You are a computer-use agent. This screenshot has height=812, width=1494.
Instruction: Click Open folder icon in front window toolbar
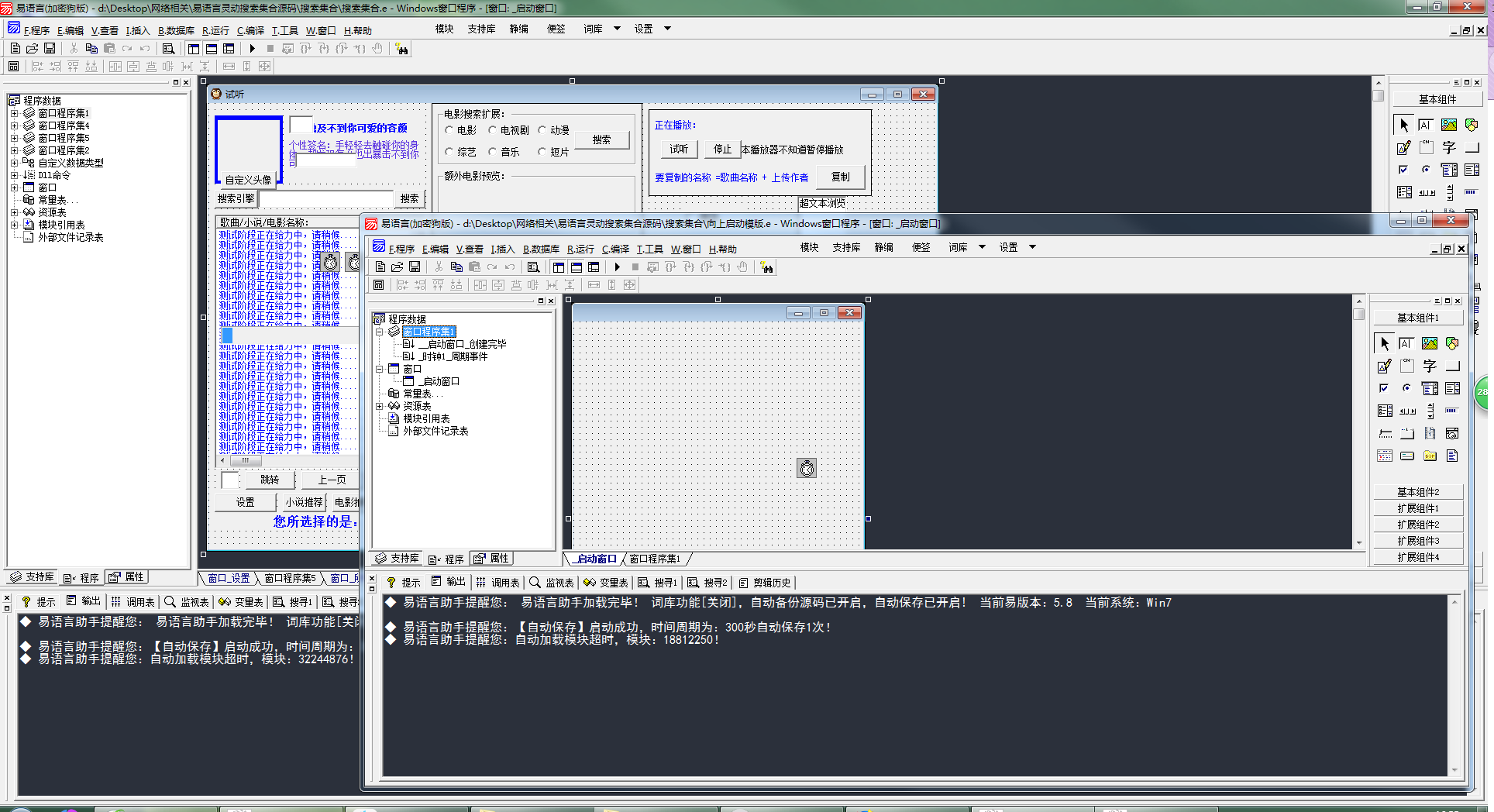(398, 267)
